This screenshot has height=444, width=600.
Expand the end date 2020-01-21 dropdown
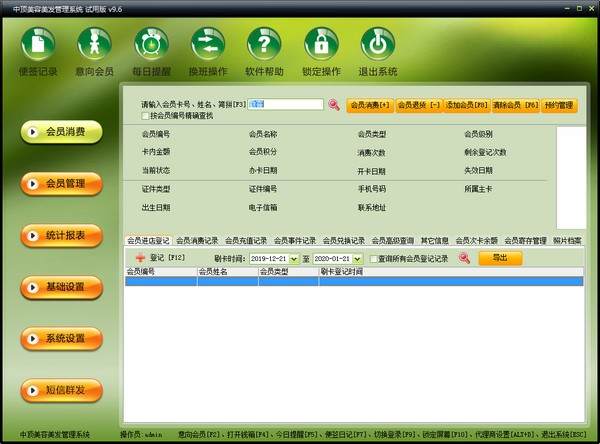[358, 259]
